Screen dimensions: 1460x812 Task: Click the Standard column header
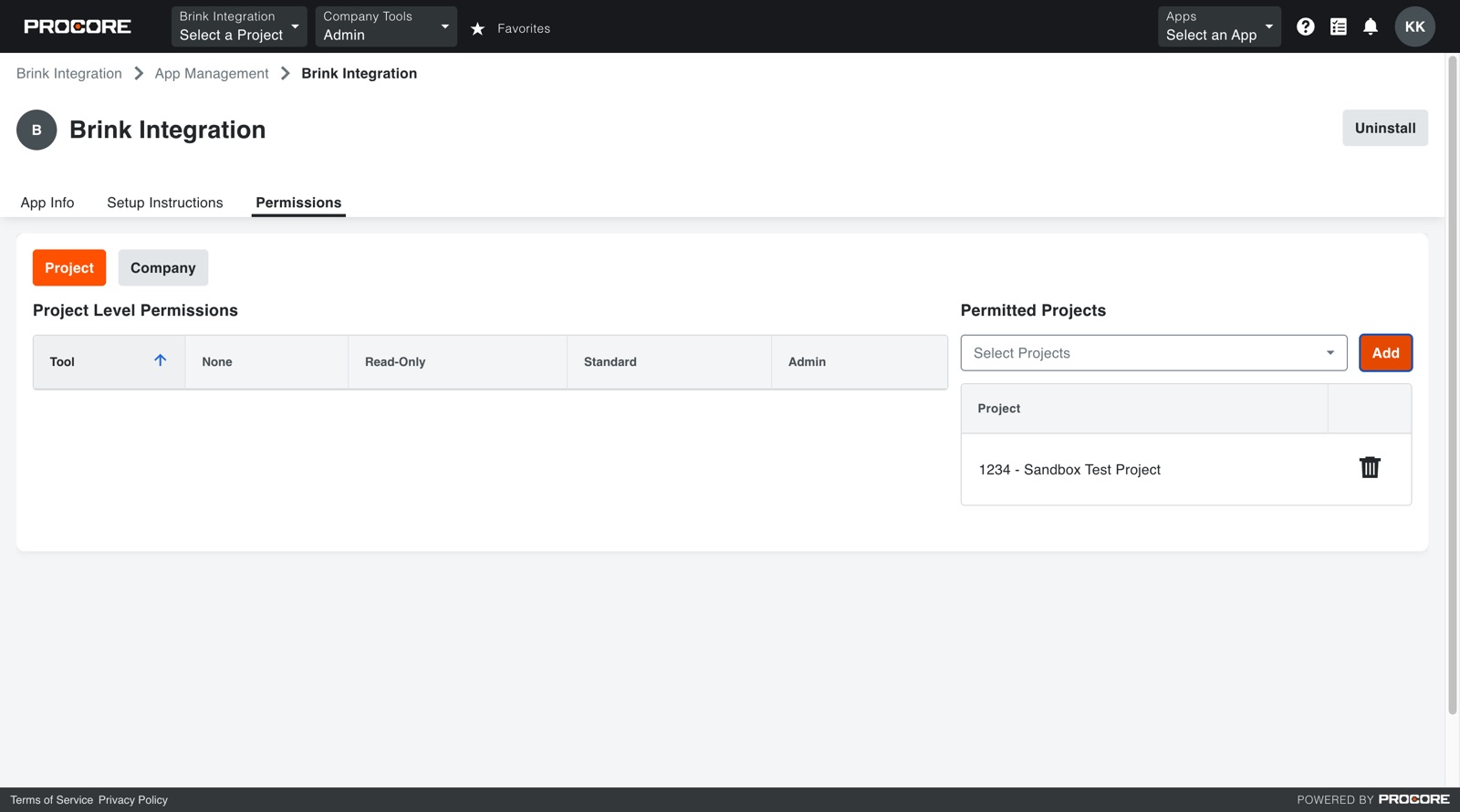[669, 362]
